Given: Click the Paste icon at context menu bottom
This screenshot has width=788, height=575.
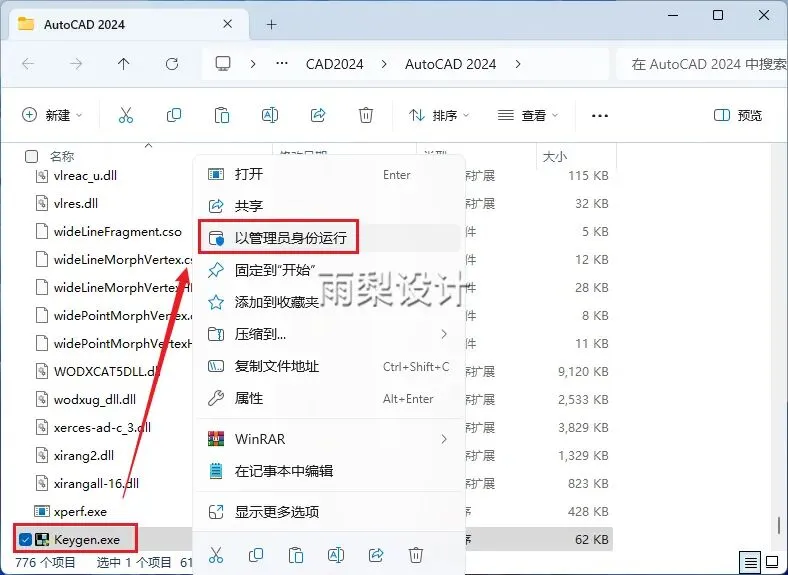Looking at the screenshot, I should point(296,555).
